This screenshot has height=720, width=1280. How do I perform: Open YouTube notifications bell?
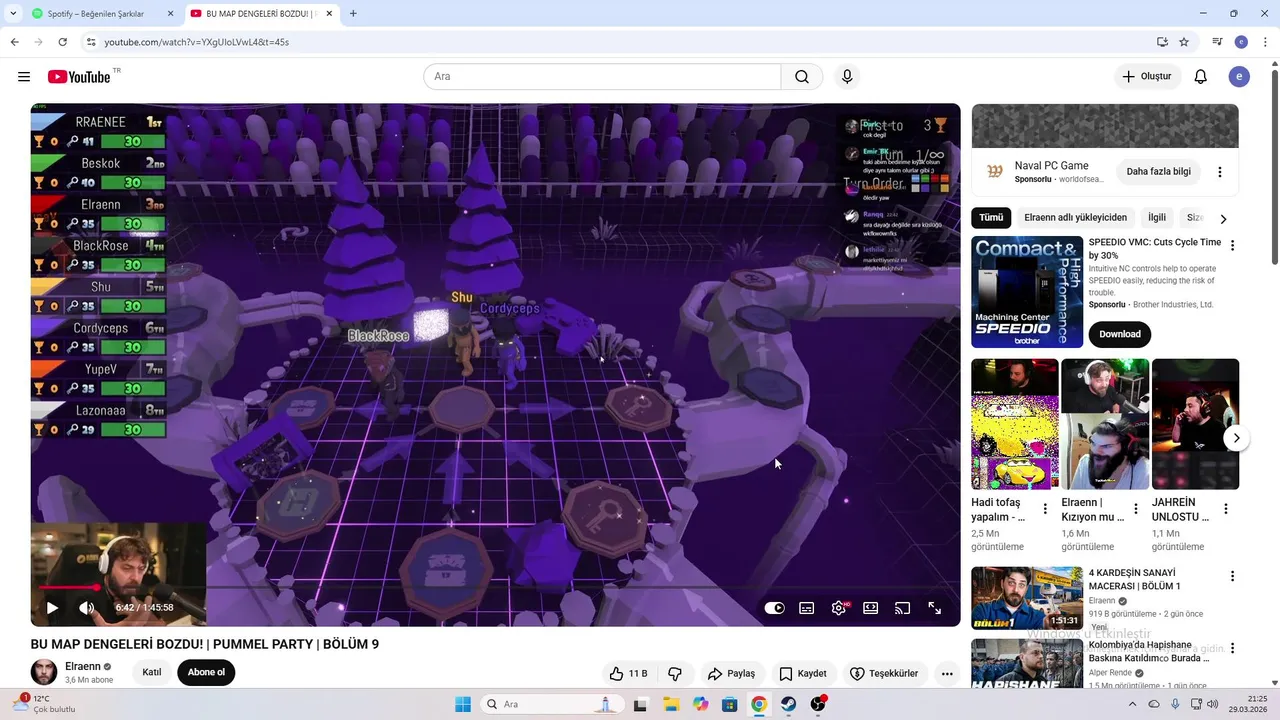pos(1201,77)
